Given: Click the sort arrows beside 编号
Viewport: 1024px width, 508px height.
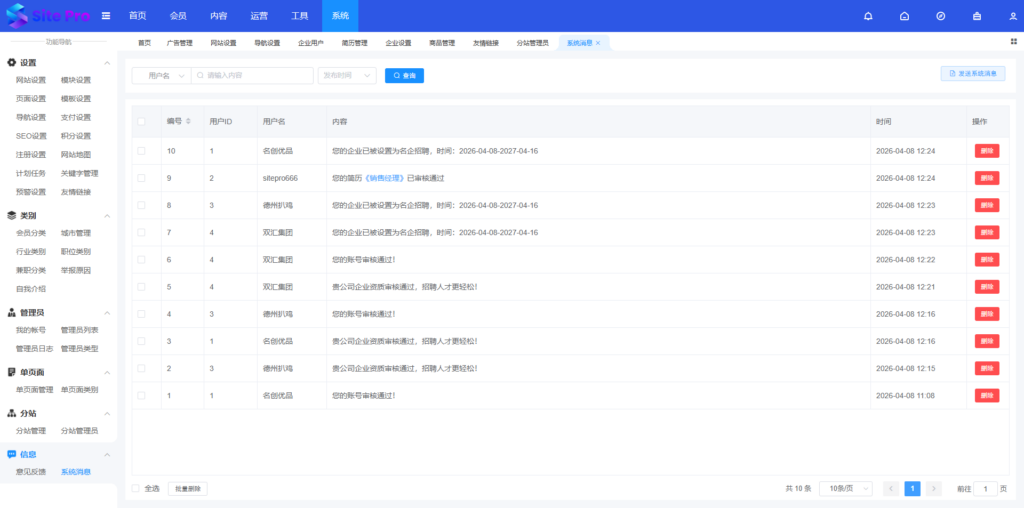Looking at the screenshot, I should [x=188, y=121].
